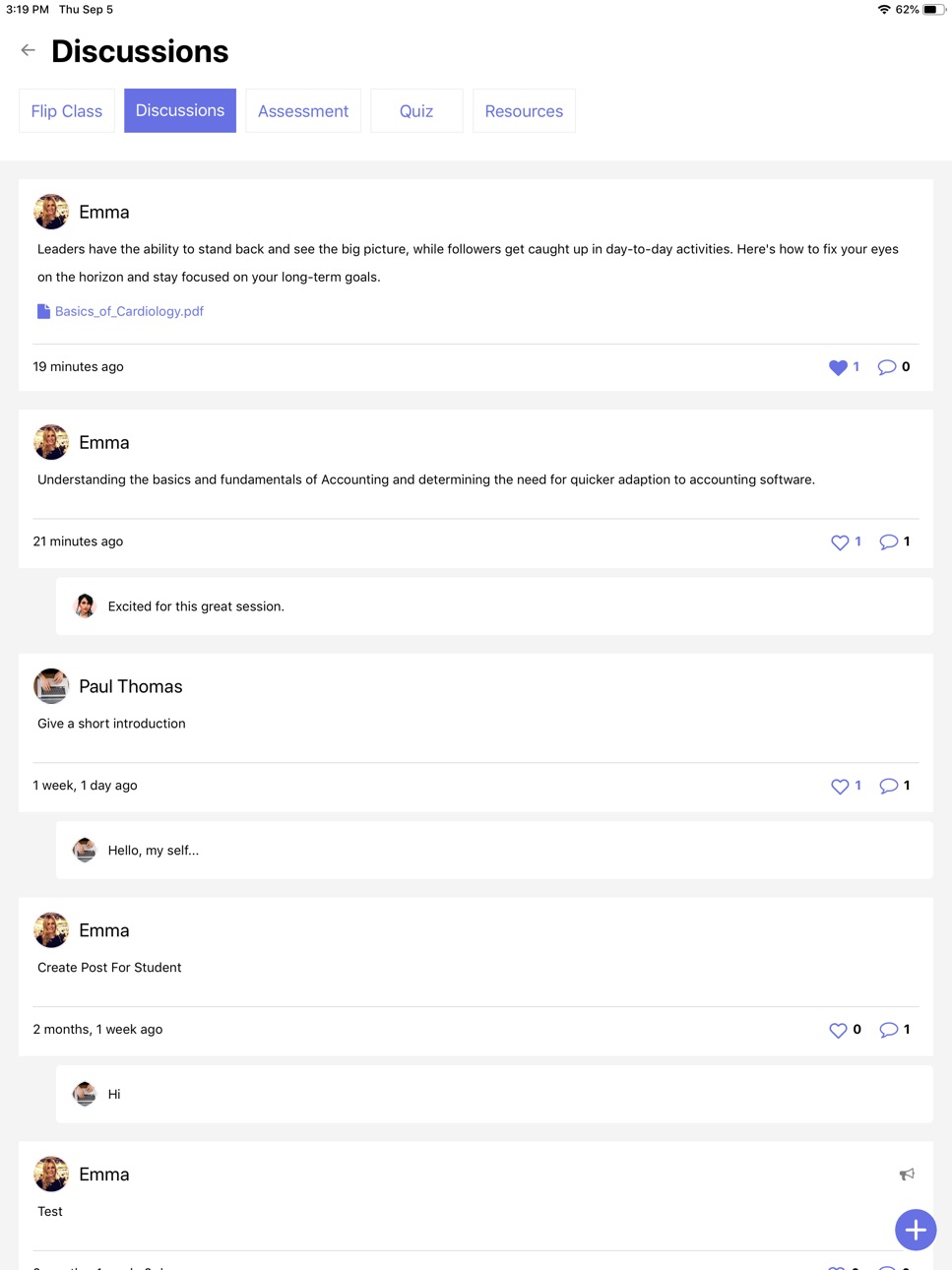Open the Basics_of_Cardiology.pdf link
Image resolution: width=952 pixels, height=1270 pixels.
click(x=129, y=311)
